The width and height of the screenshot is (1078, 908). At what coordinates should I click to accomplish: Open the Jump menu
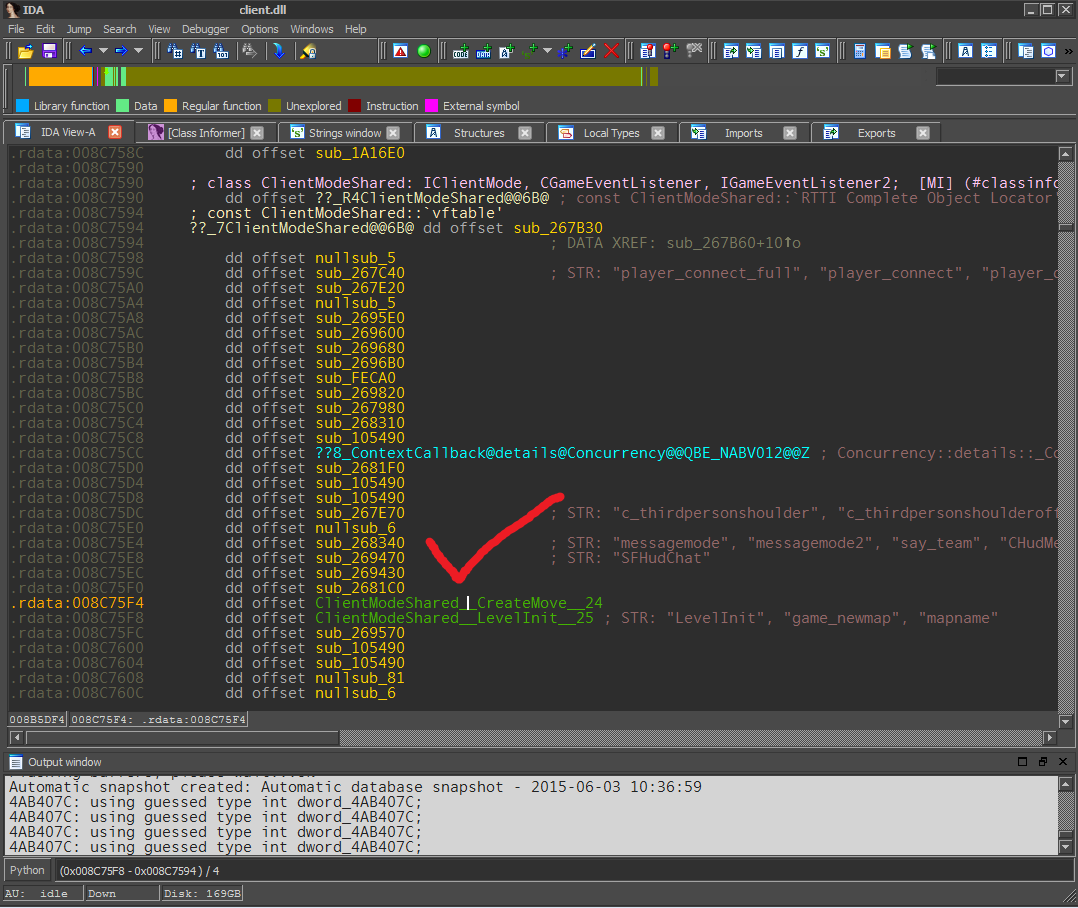78,29
